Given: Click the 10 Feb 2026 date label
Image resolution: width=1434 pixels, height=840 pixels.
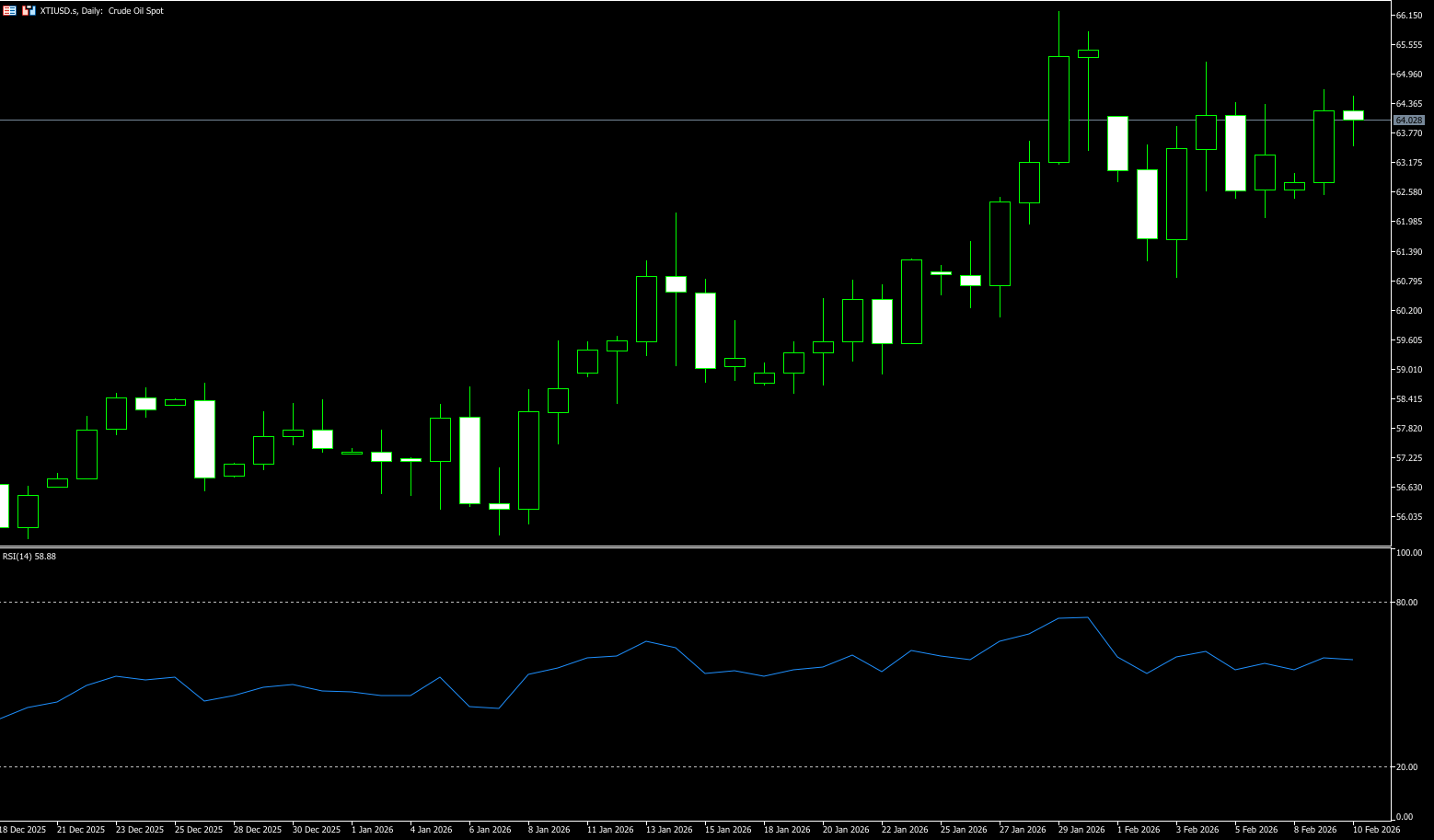Looking at the screenshot, I should pos(1376,830).
